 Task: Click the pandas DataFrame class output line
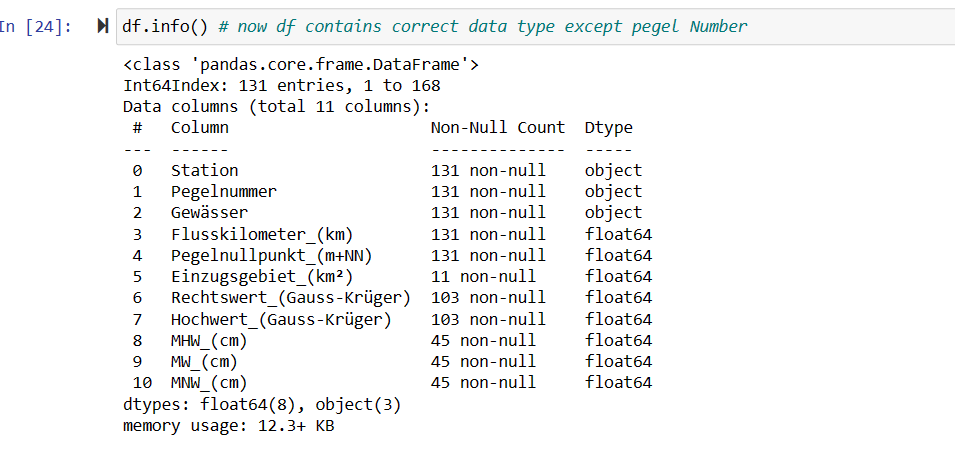tap(301, 65)
